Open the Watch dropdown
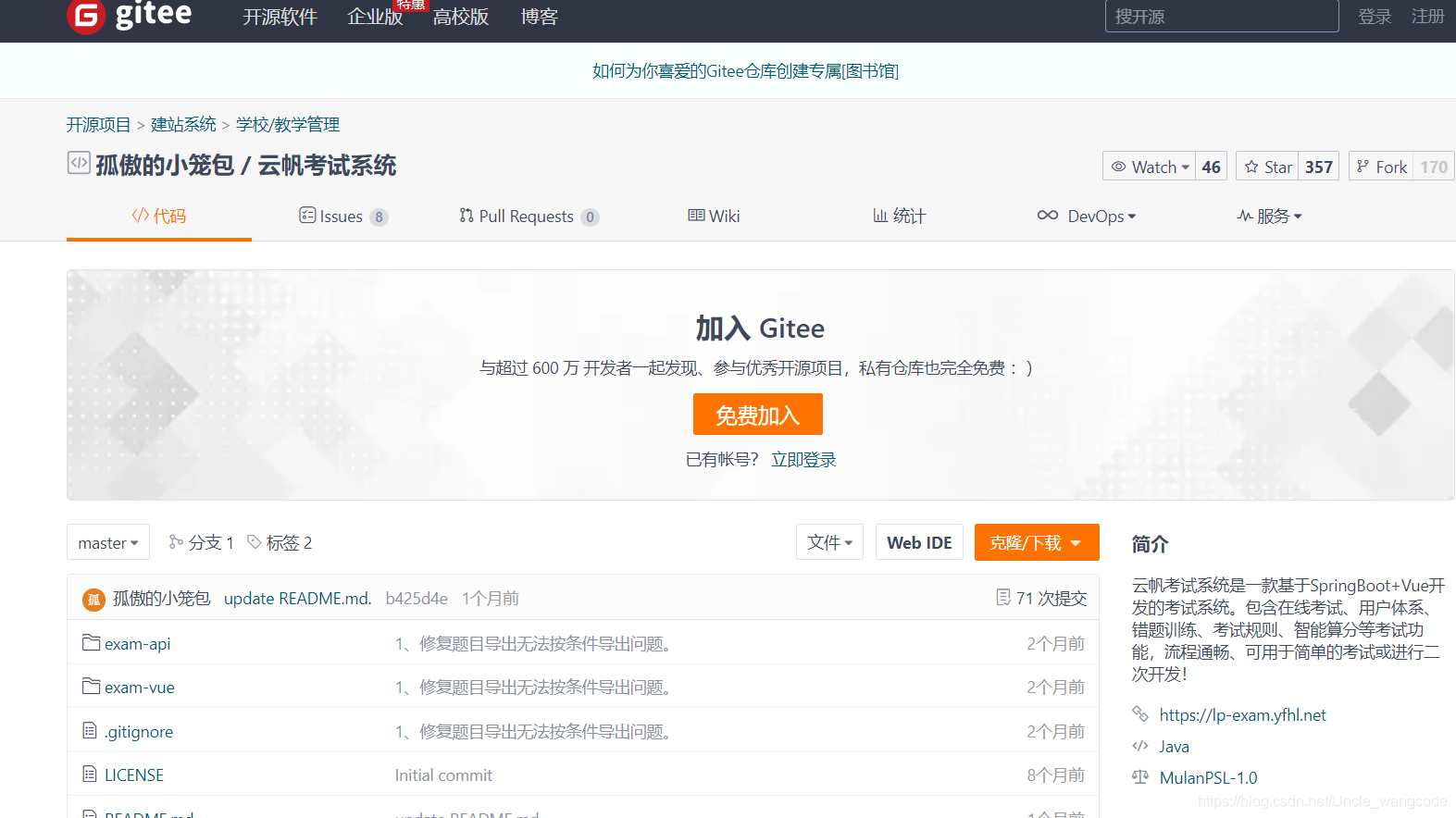 pyautogui.click(x=1150, y=167)
